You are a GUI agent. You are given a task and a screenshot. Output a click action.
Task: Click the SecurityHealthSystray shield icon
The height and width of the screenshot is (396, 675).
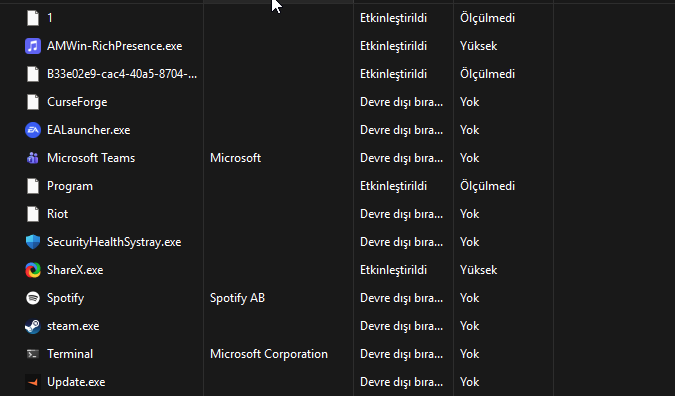(33, 242)
